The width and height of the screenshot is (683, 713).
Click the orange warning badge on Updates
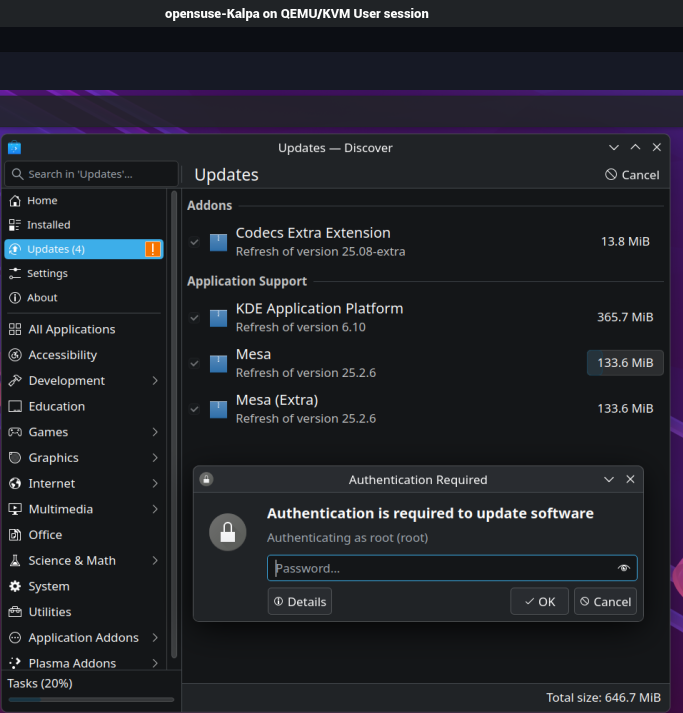pyautogui.click(x=152, y=249)
